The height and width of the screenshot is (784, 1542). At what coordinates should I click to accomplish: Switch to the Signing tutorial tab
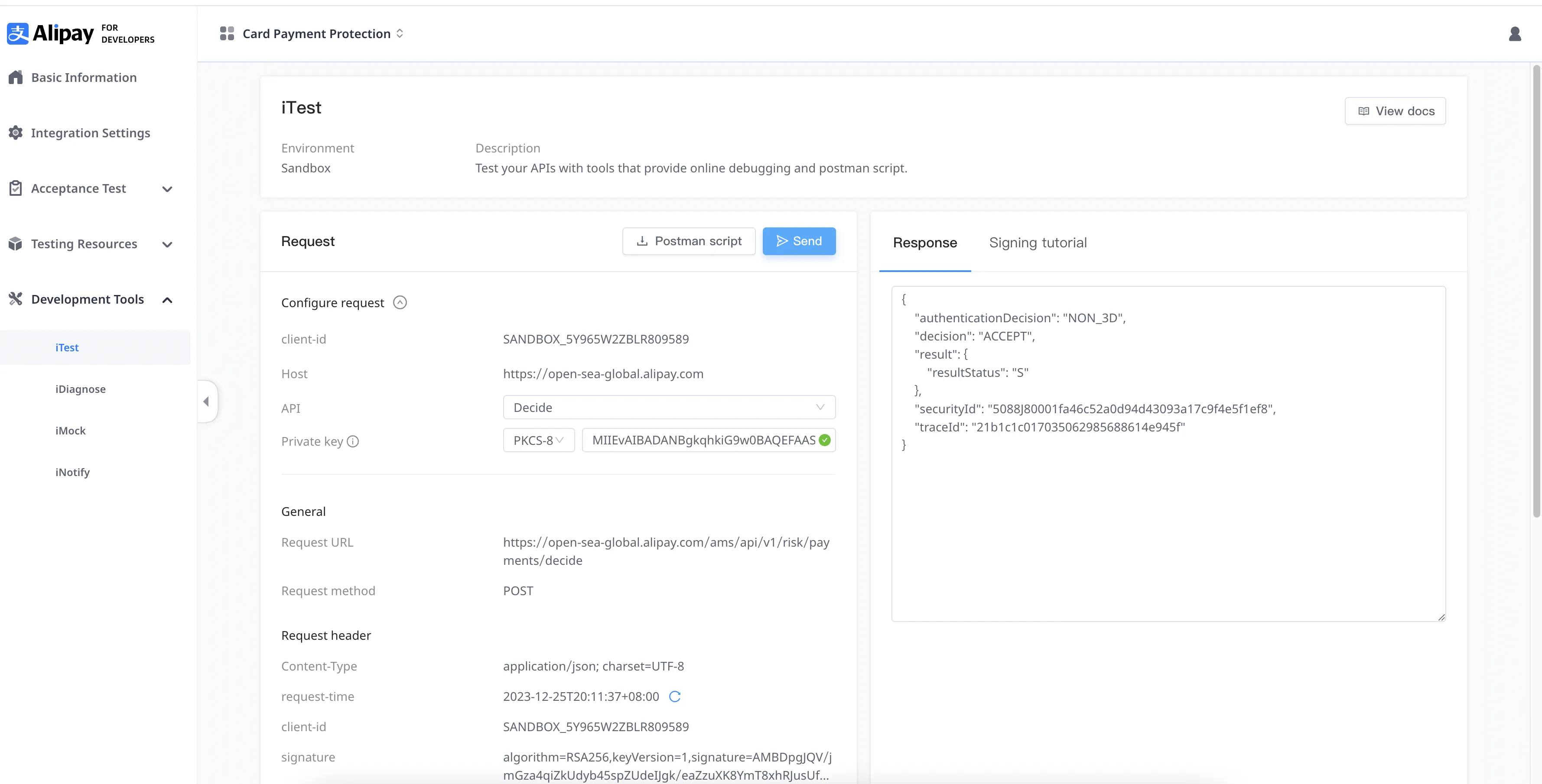coord(1038,243)
